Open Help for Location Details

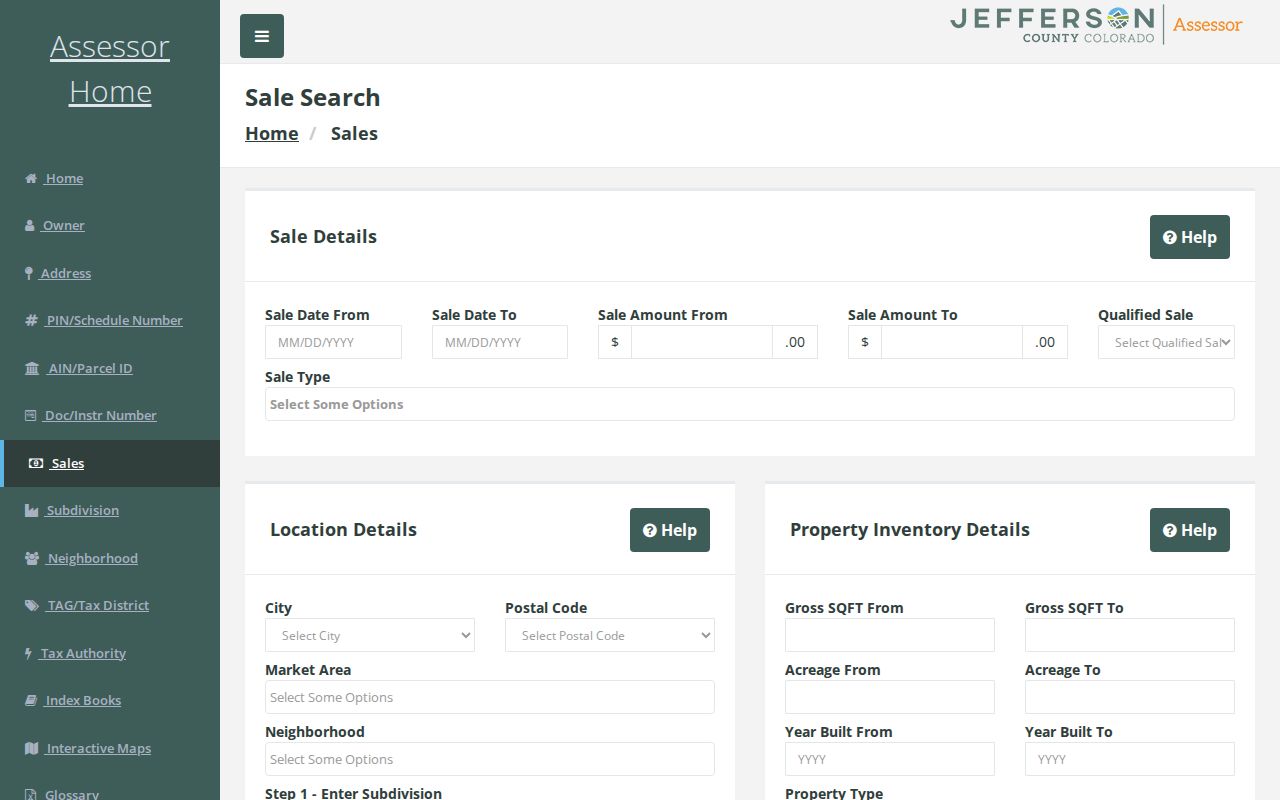670,530
